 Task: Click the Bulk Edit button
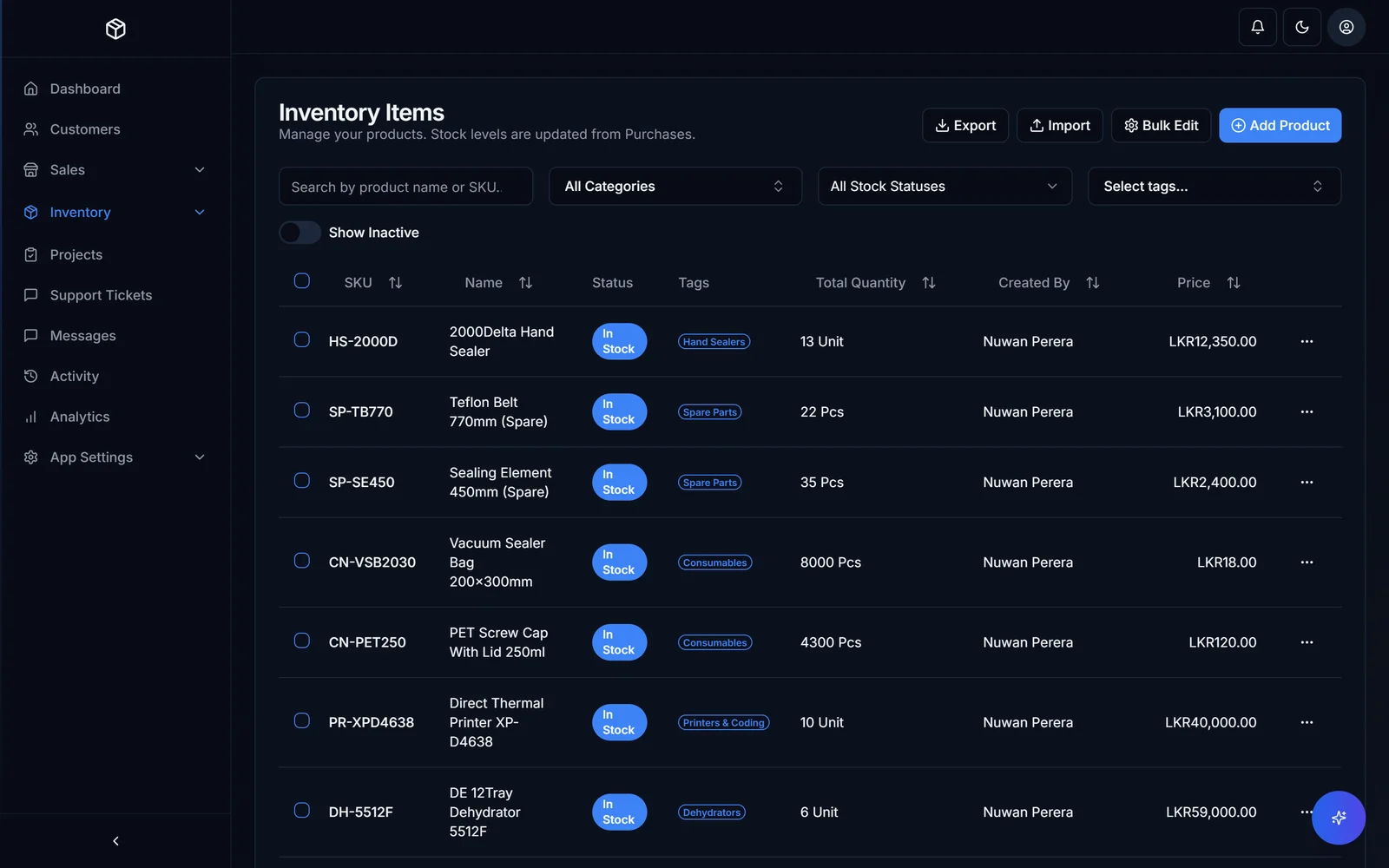1161,125
